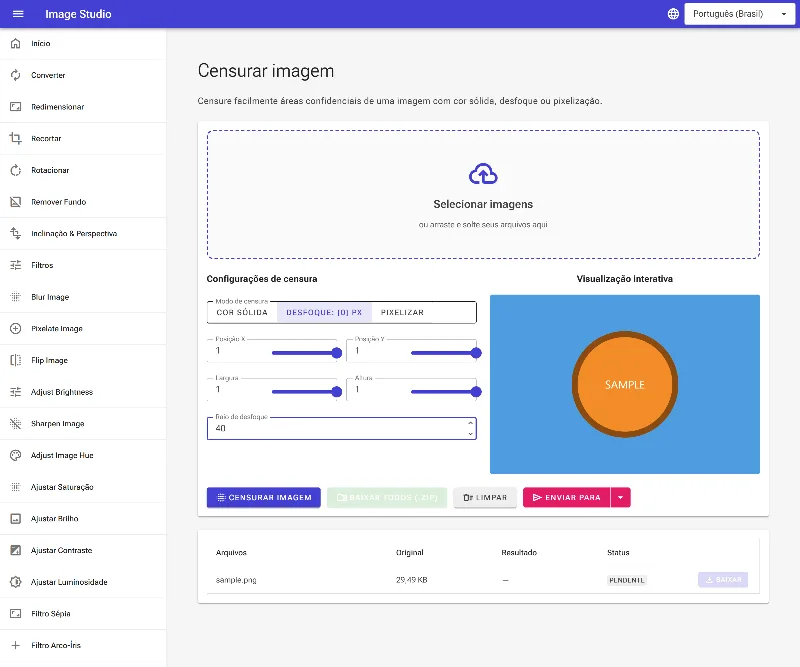
Task: Increase blur radius with up stepper
Action: click(x=470, y=423)
